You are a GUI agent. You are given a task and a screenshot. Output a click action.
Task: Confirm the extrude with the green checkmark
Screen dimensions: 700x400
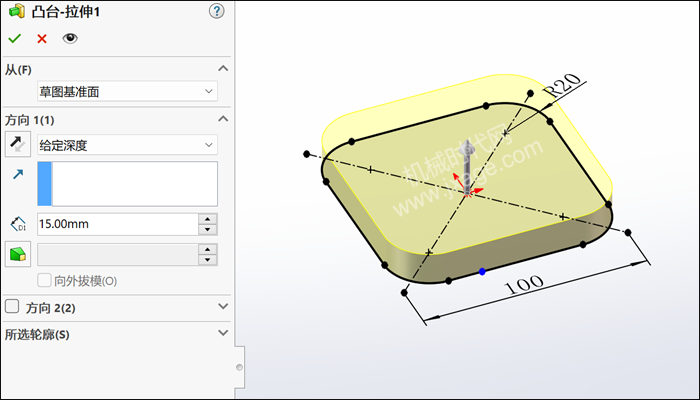pyautogui.click(x=14, y=38)
